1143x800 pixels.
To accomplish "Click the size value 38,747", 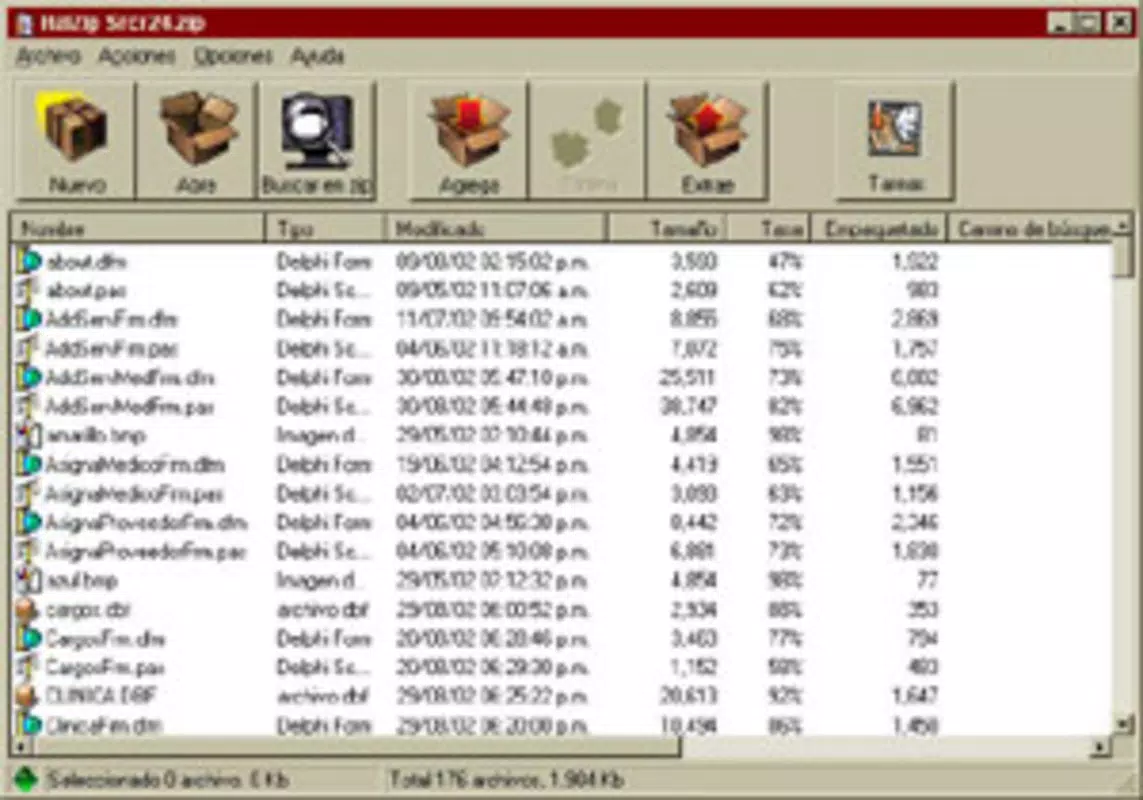I will point(688,406).
